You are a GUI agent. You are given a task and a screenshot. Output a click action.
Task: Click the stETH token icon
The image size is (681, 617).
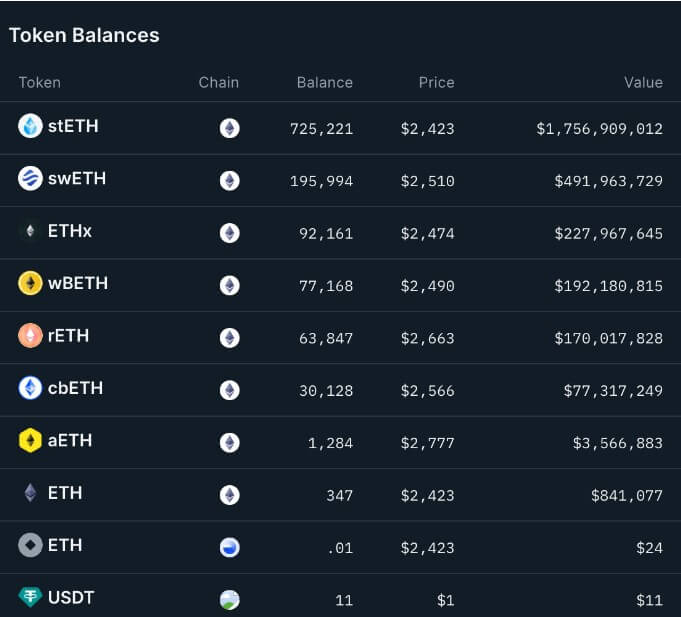[x=30, y=126]
